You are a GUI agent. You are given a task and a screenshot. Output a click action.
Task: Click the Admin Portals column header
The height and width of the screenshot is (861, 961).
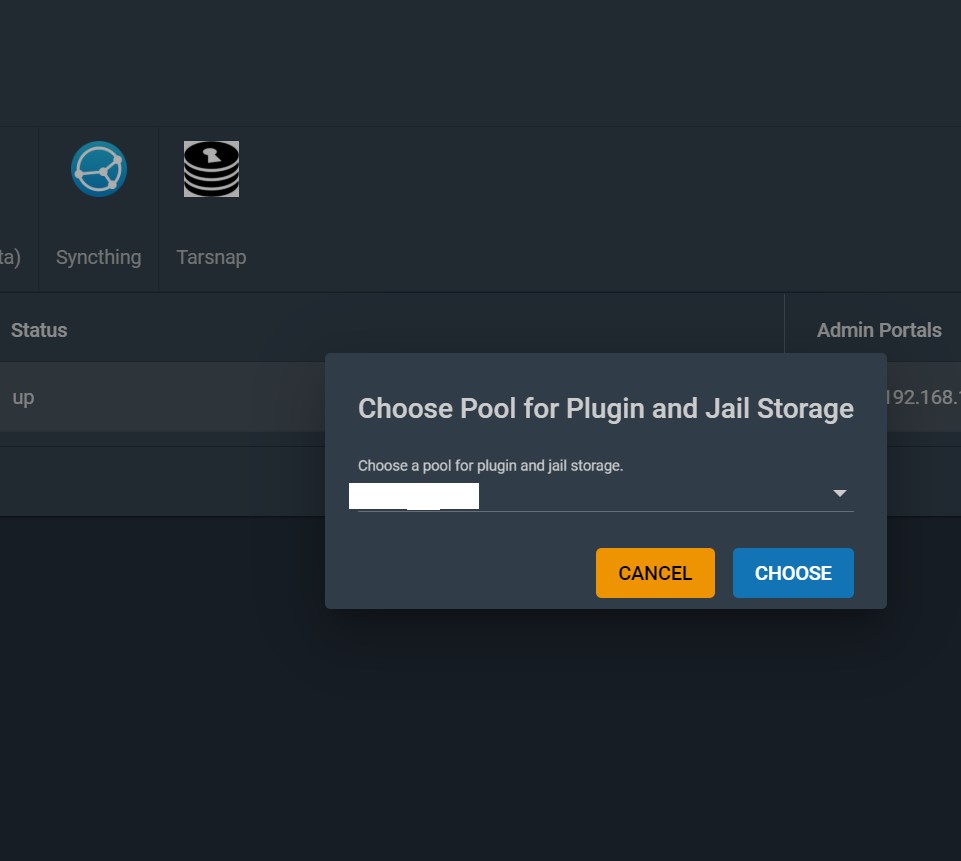click(879, 330)
